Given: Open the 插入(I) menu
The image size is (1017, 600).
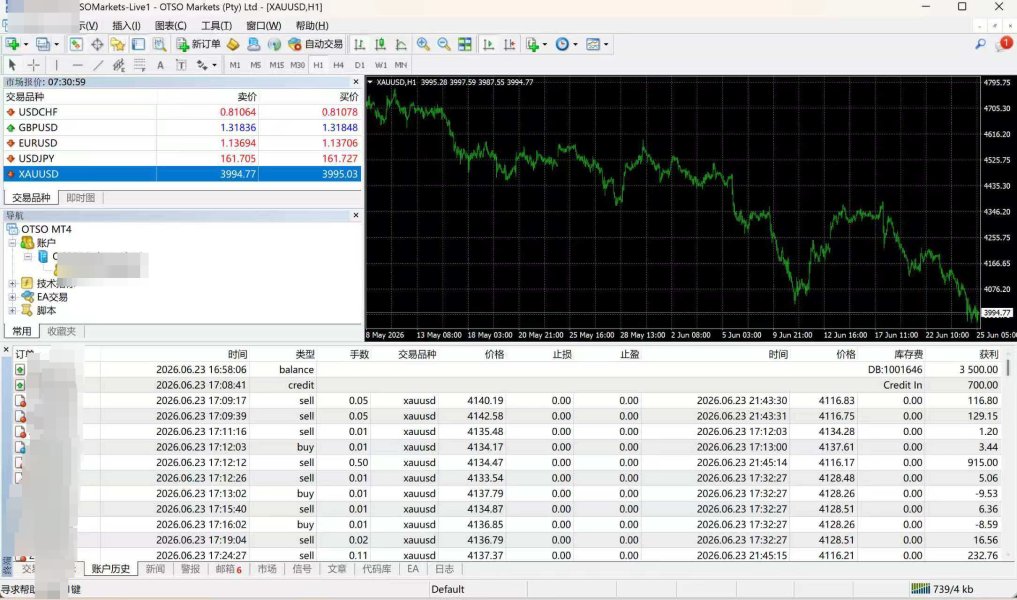Looking at the screenshot, I should pos(126,25).
